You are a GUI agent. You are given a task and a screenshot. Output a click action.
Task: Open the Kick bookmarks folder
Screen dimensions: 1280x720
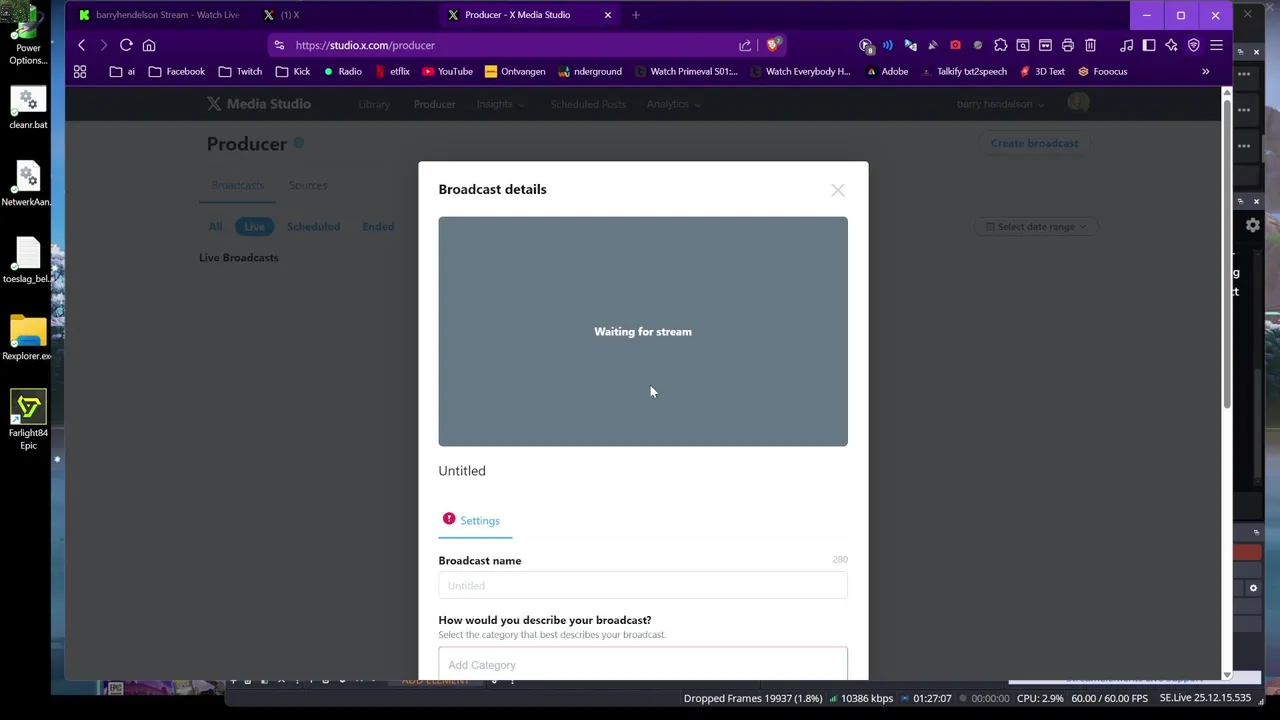click(292, 72)
